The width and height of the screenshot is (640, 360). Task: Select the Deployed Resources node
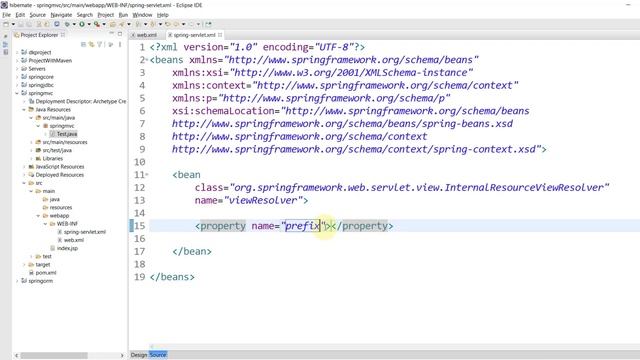point(60,175)
